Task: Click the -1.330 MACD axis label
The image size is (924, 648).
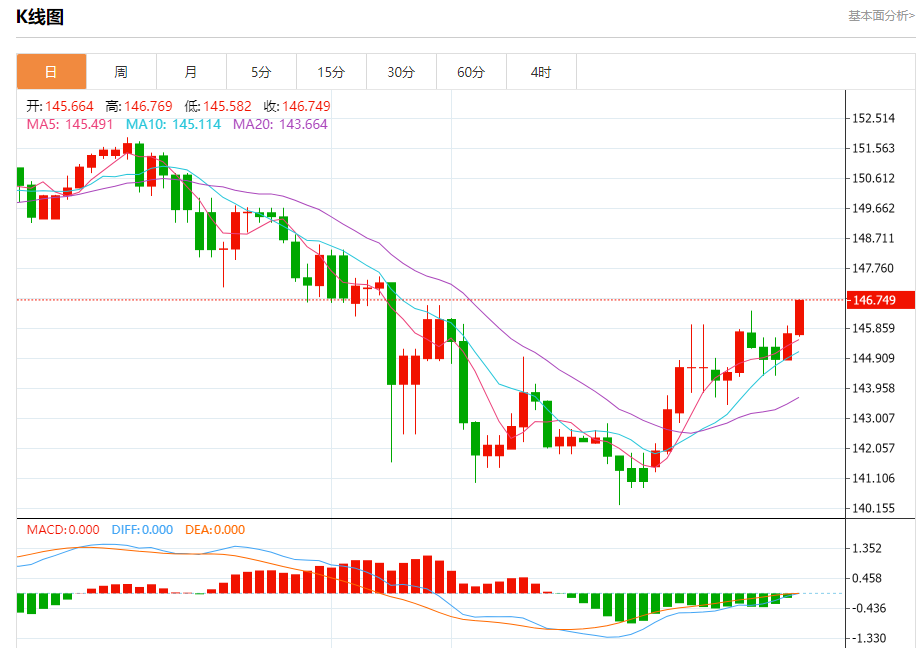Action: click(x=867, y=639)
